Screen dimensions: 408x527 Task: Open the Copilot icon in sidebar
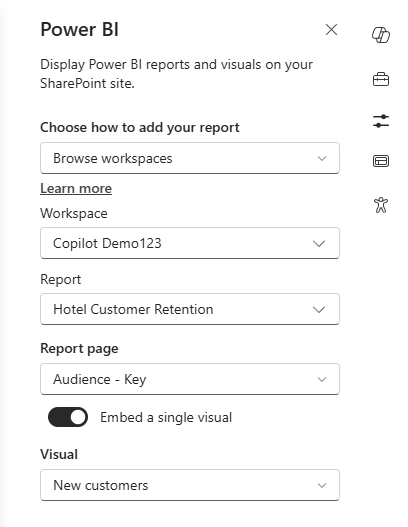381,35
